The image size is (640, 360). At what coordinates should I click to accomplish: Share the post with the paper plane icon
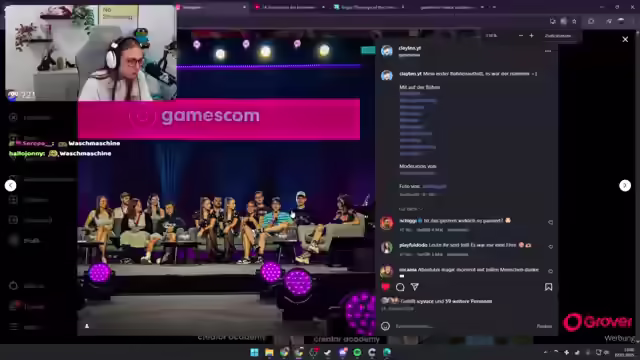click(x=415, y=287)
